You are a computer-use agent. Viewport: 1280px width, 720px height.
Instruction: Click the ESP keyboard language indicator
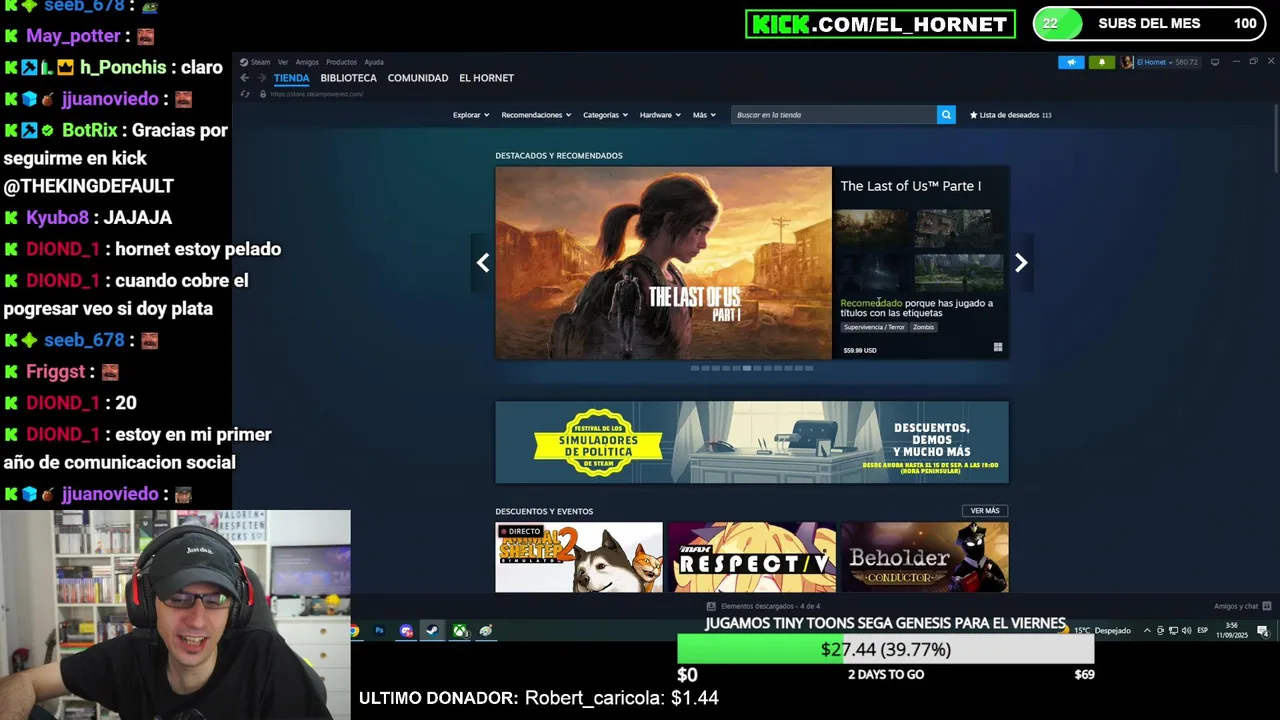pos(1203,631)
